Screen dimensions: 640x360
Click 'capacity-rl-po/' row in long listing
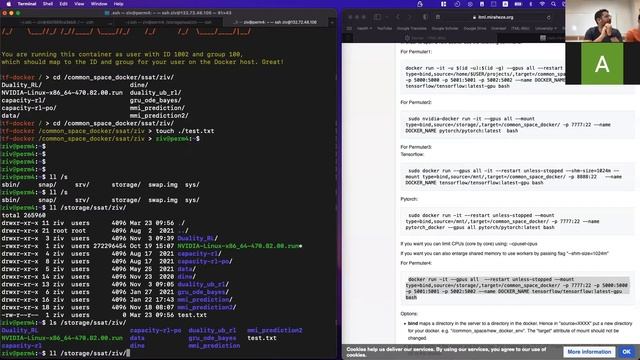point(117,261)
